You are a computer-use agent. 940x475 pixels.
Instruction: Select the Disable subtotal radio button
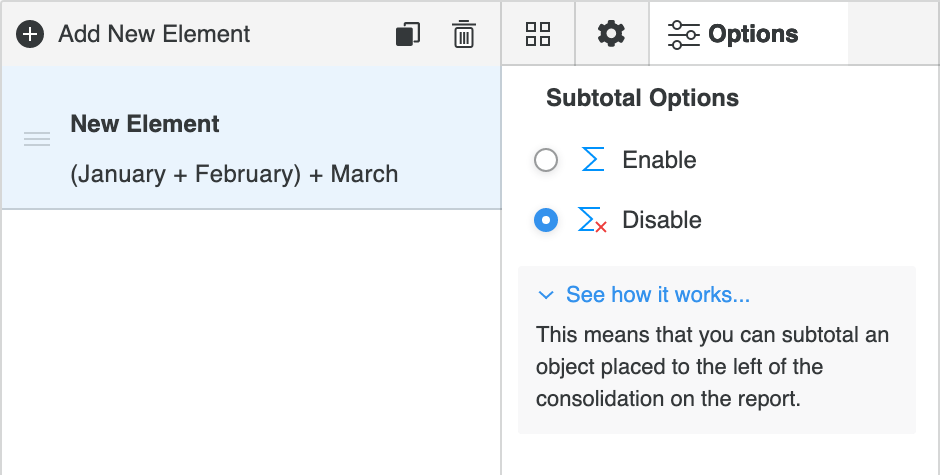pos(546,220)
